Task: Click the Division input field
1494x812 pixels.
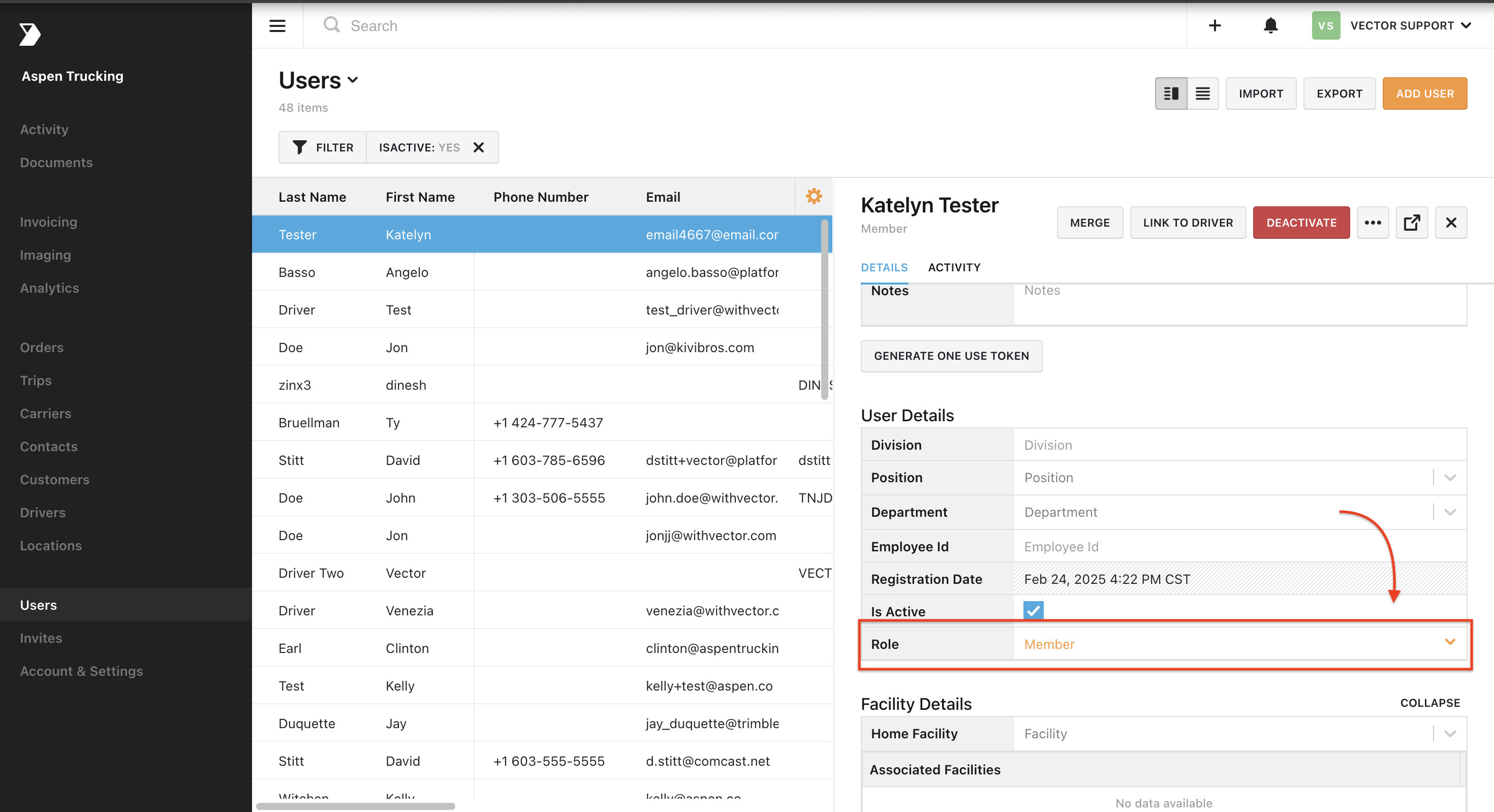Action: coord(1240,445)
